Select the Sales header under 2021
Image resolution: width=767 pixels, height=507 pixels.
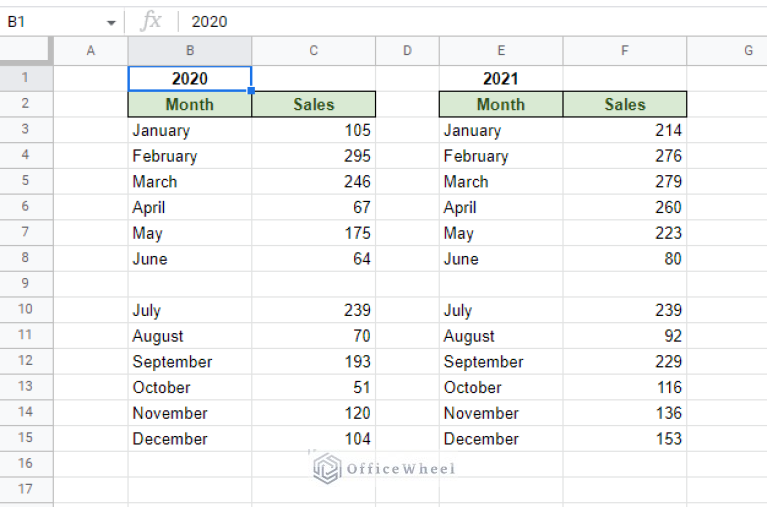(x=625, y=104)
